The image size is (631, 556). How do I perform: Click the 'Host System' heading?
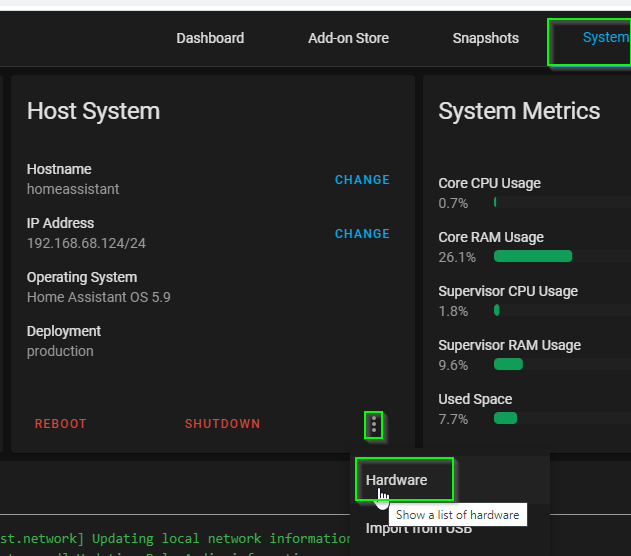click(x=93, y=111)
